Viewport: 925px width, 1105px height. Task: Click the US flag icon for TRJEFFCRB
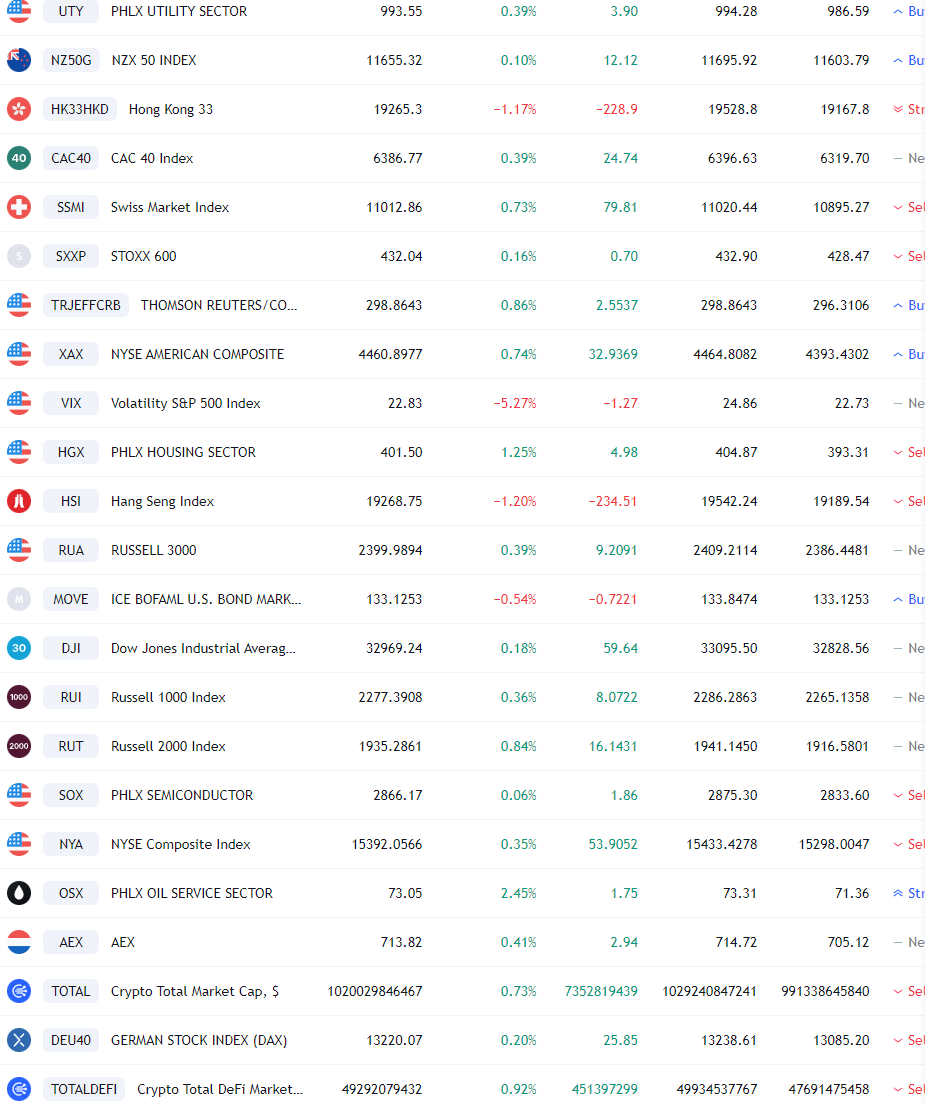click(x=19, y=305)
